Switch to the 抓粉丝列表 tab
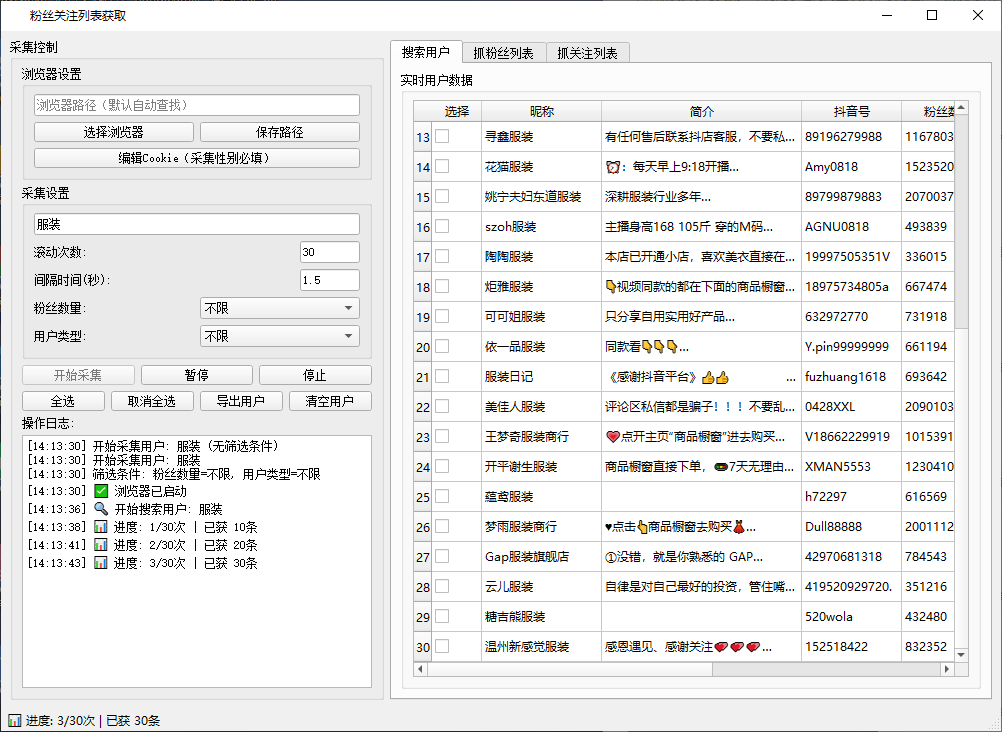This screenshot has height=732, width=1002. pyautogui.click(x=504, y=53)
